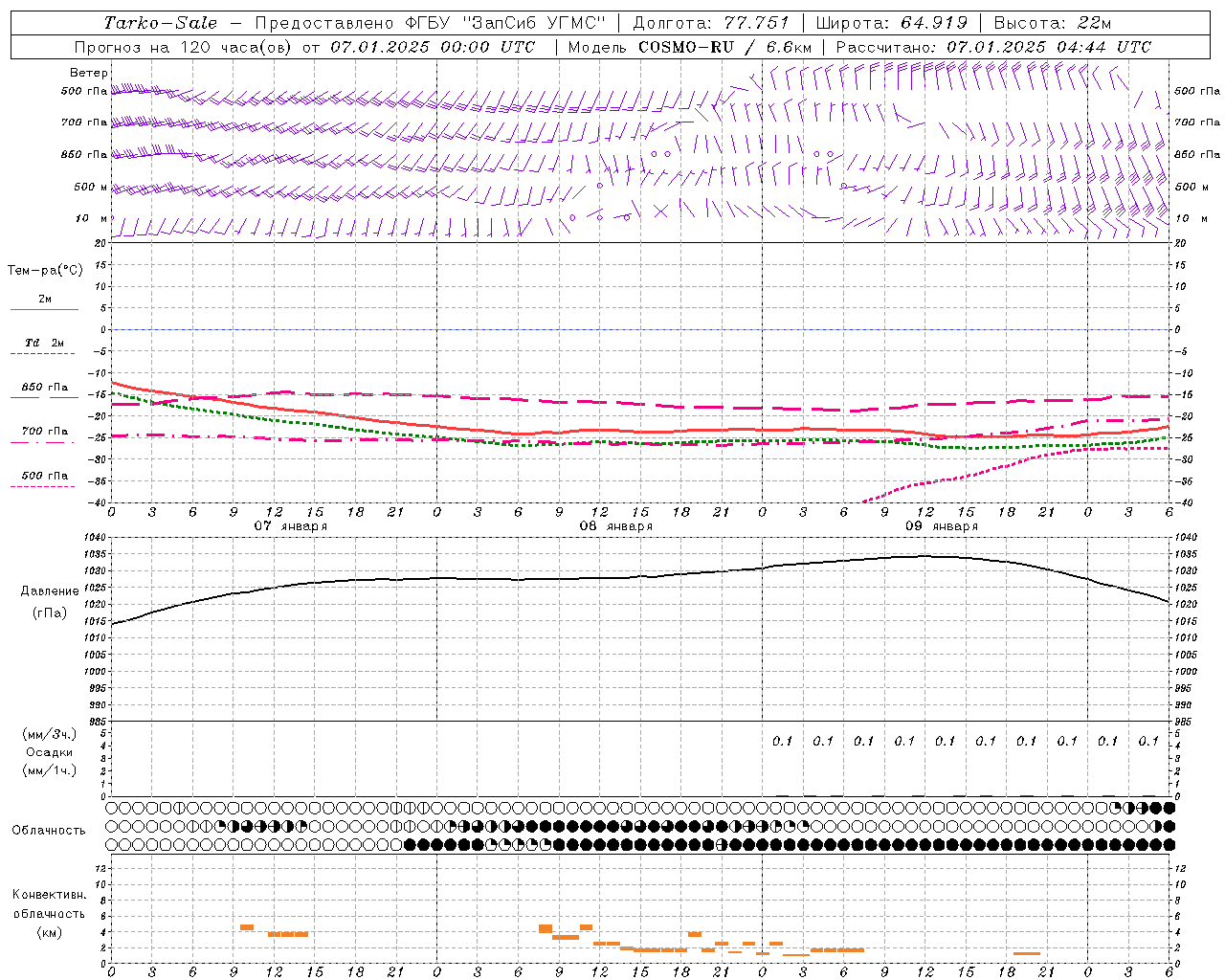
Task: Click the "Конвективн." convective cloud label
Action: pyautogui.click(x=49, y=895)
